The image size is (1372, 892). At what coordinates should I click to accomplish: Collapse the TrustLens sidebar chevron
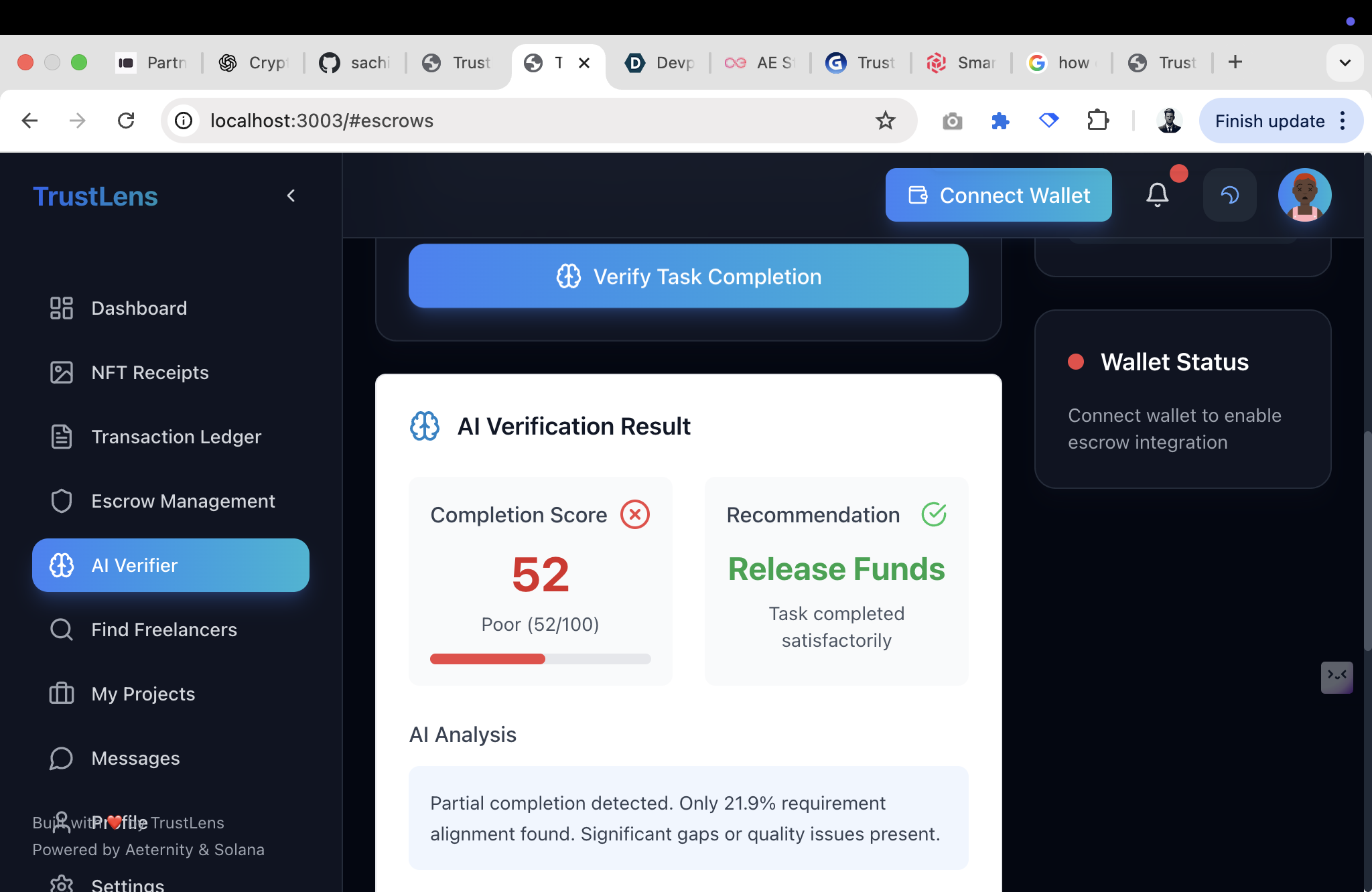tap(291, 196)
